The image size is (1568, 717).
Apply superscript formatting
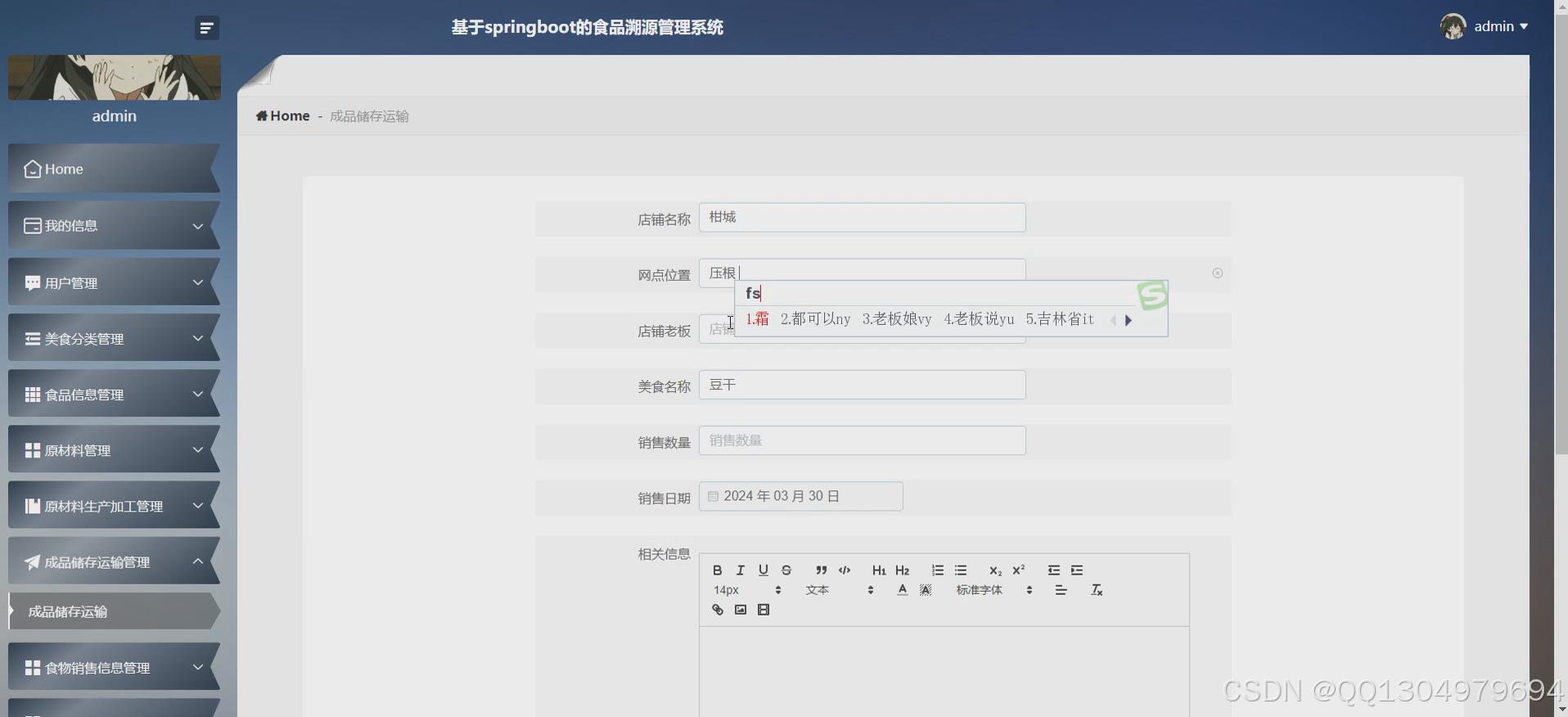tap(1018, 570)
